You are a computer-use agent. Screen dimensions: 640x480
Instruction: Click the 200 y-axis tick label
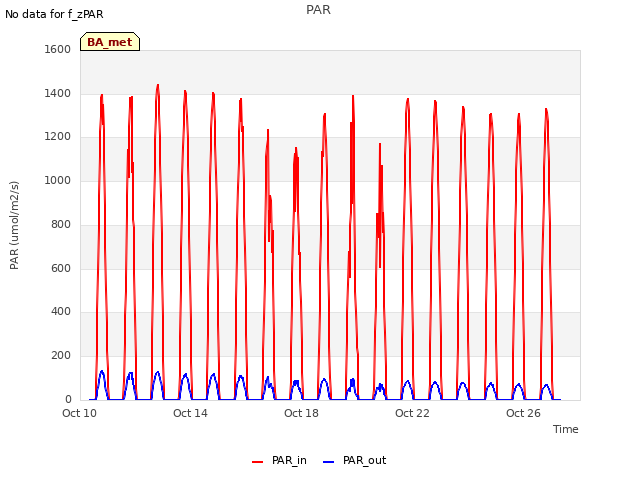click(61, 356)
